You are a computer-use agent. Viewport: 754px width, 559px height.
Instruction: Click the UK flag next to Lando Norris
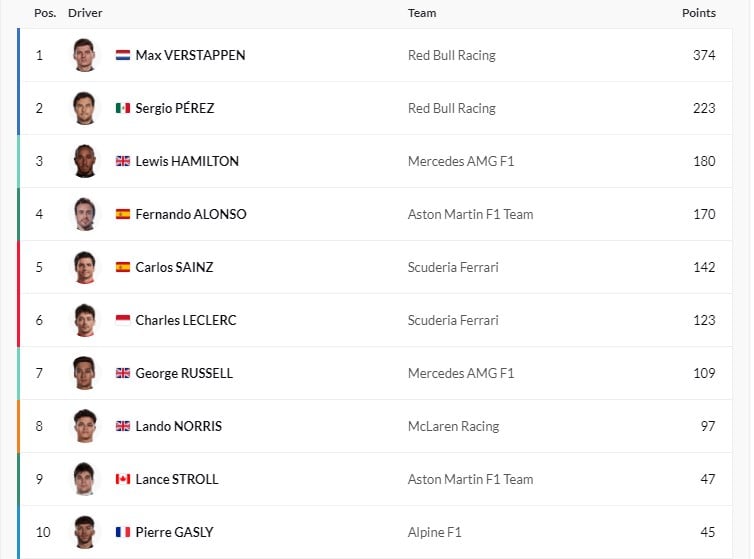point(123,426)
